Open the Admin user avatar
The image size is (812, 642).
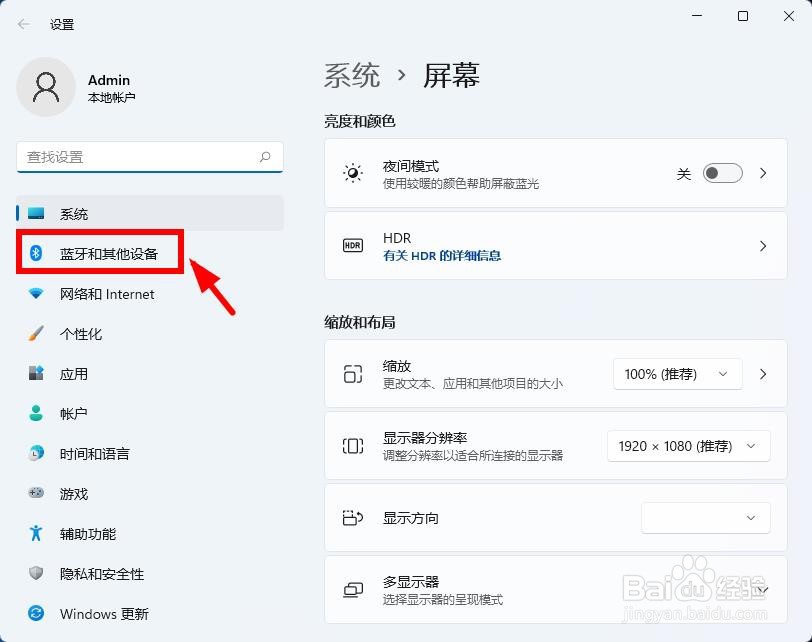pyautogui.click(x=46, y=87)
